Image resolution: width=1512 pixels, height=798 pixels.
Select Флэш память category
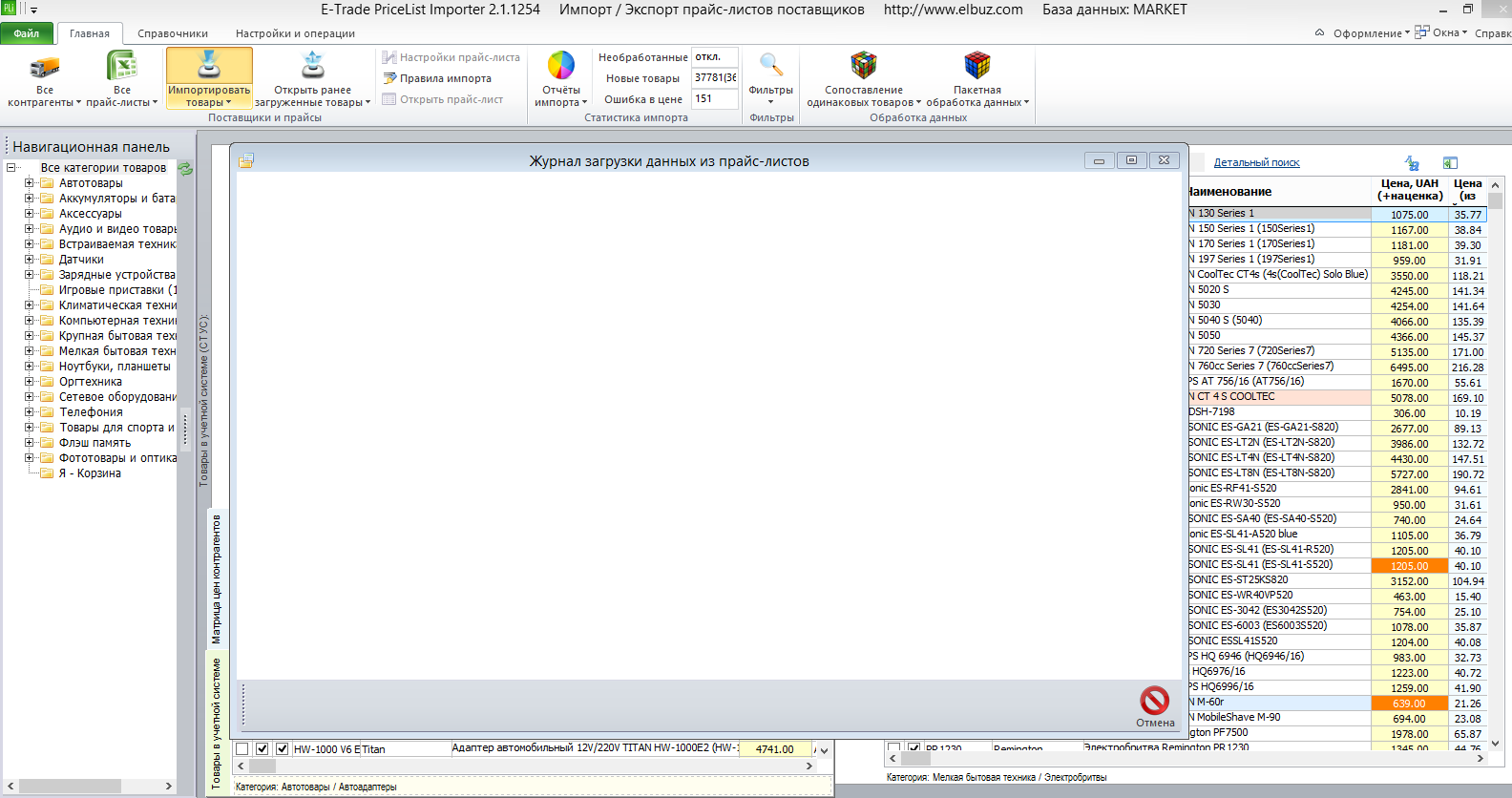coord(94,443)
